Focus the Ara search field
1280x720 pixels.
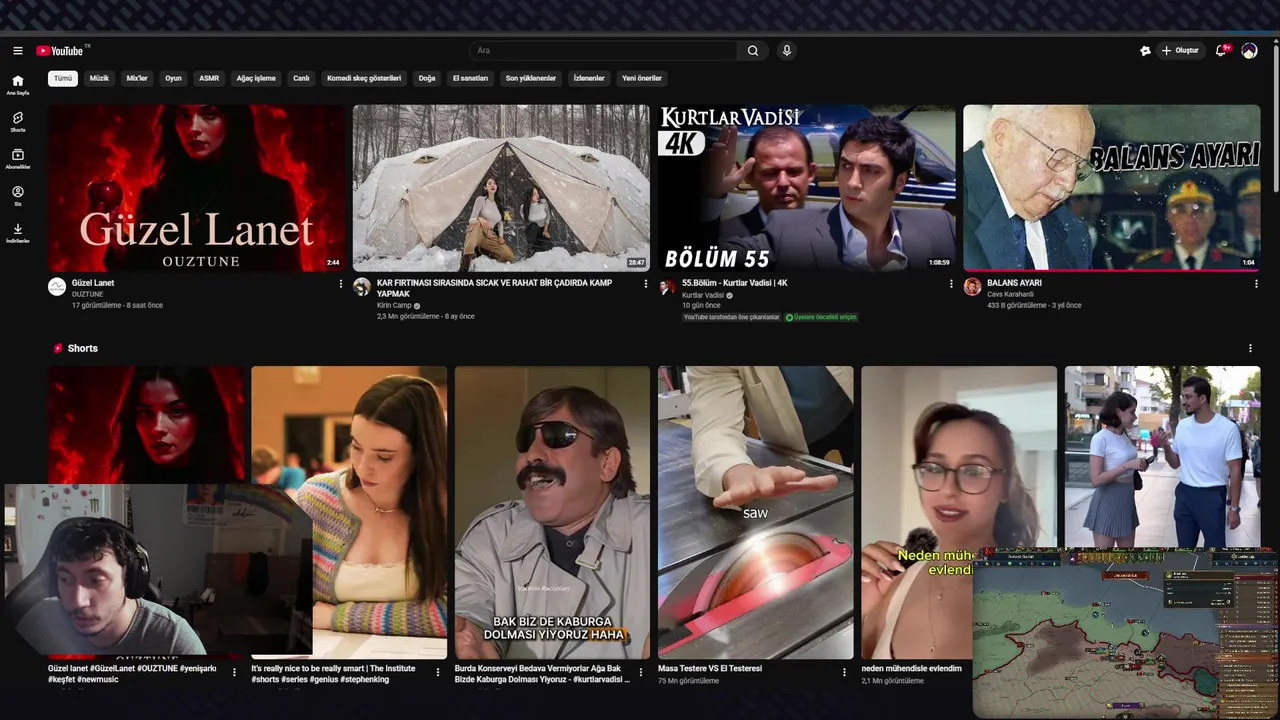pos(604,51)
